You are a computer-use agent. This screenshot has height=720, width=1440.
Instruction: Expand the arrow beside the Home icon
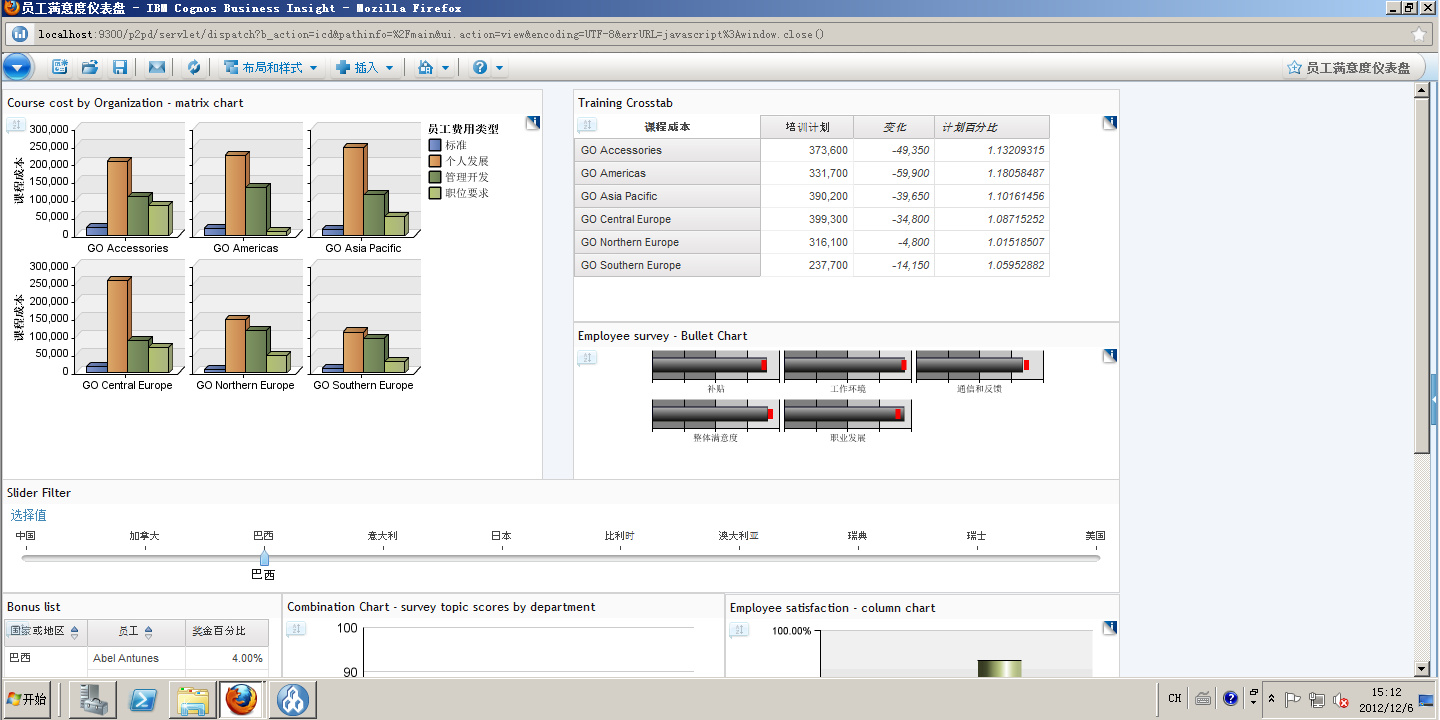(445, 68)
